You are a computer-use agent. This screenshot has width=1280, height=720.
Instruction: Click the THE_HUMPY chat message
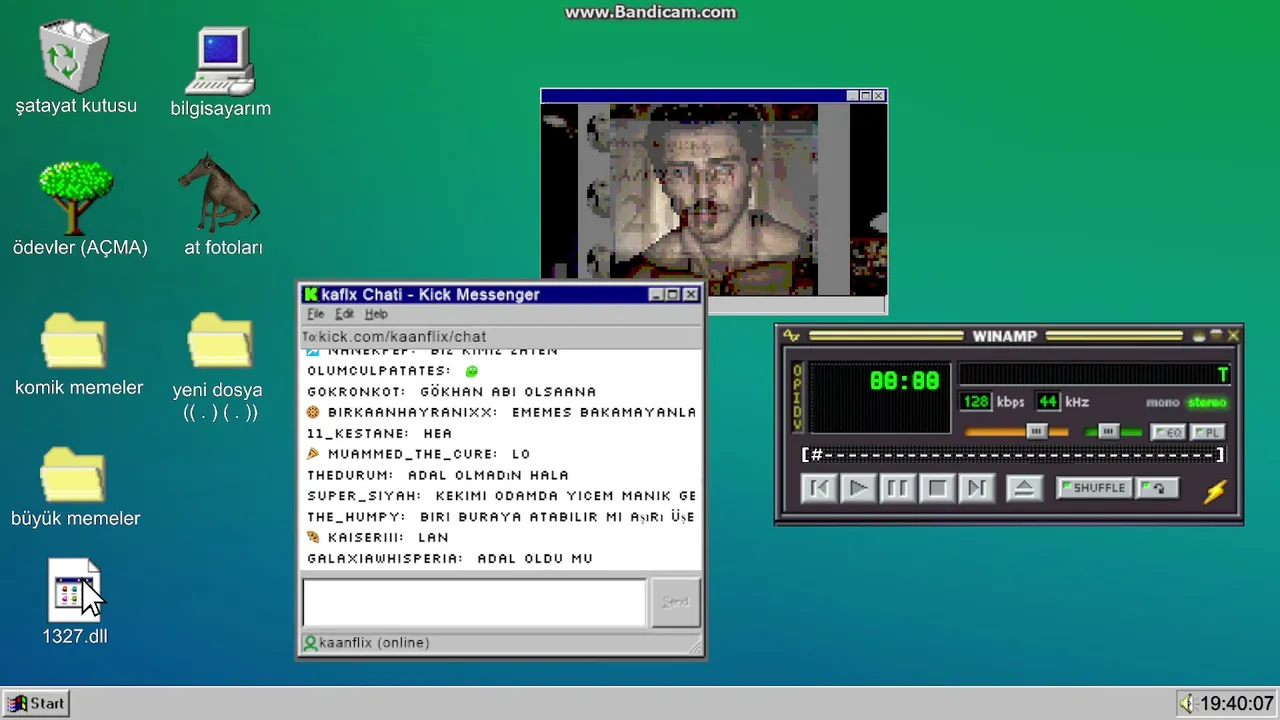pos(501,517)
